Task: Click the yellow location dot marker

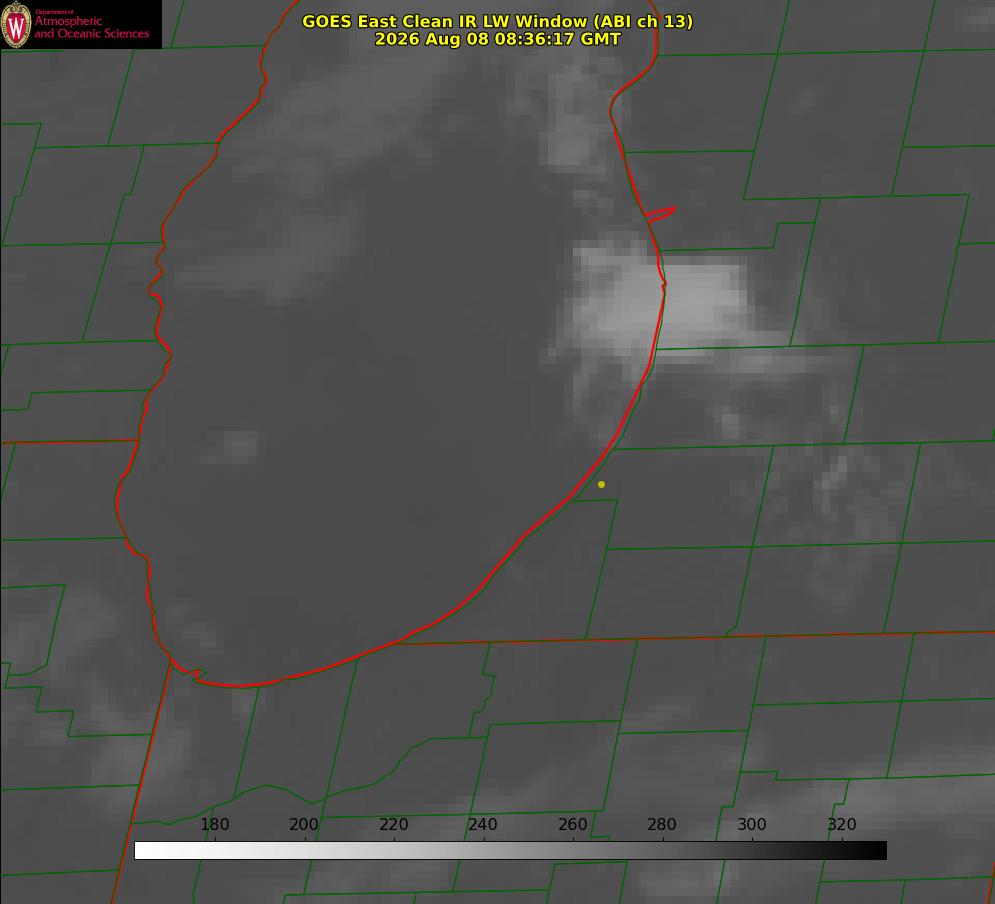Action: [601, 484]
